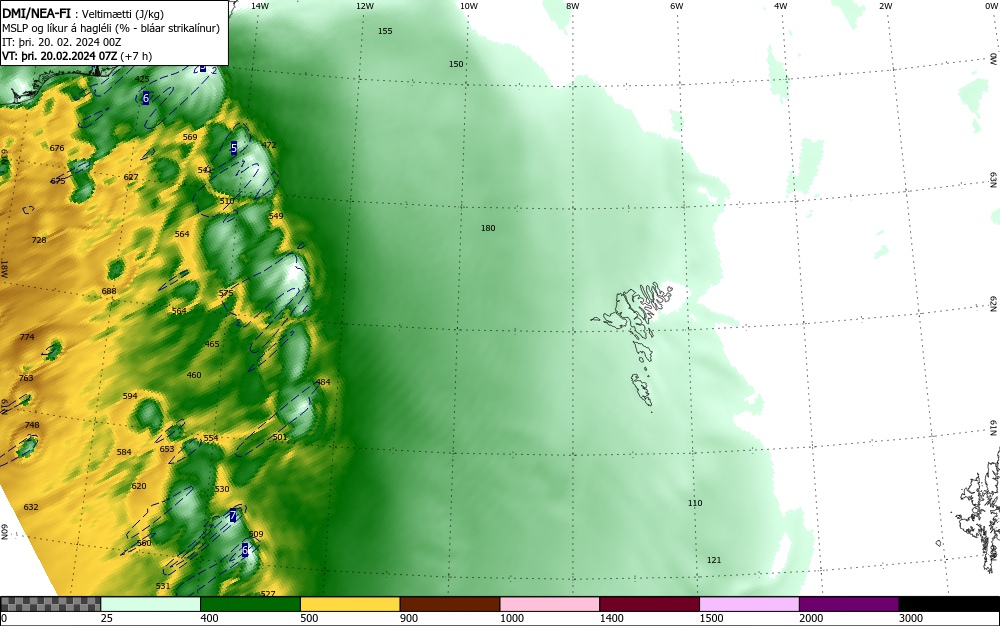
Task: Click the CAPE value 121
Action: 714,560
